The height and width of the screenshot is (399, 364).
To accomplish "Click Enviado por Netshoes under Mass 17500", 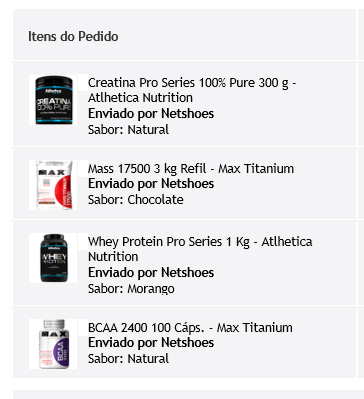I will coord(151,184).
